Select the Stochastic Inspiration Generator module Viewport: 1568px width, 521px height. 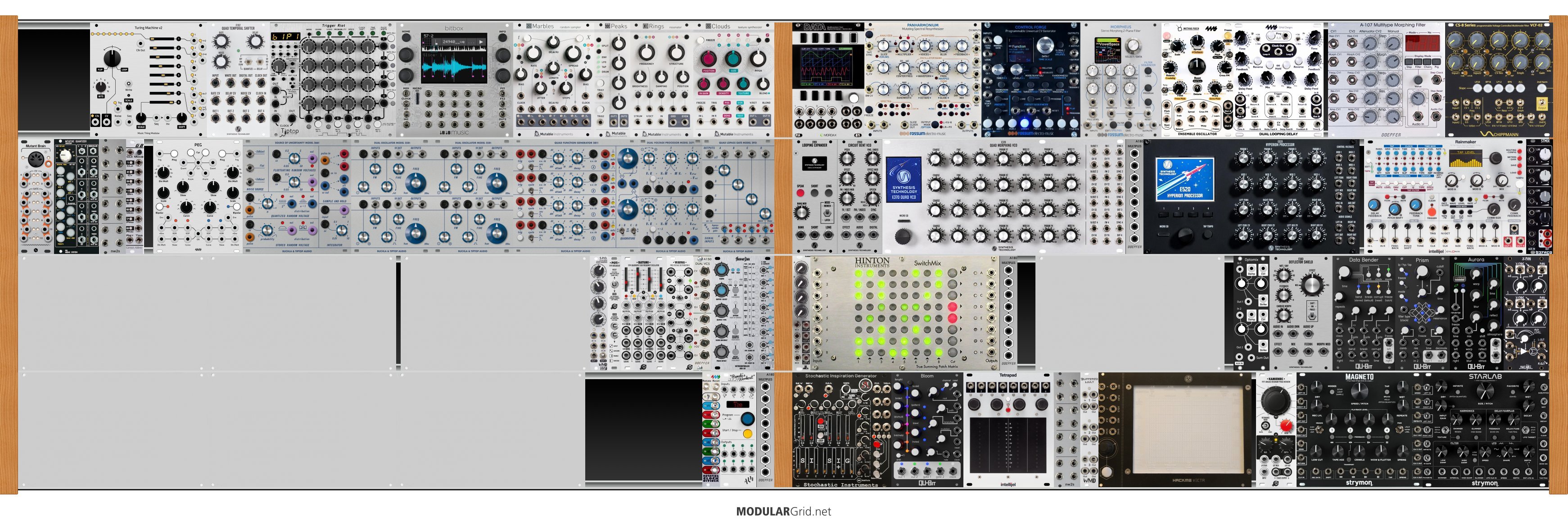[x=841, y=430]
